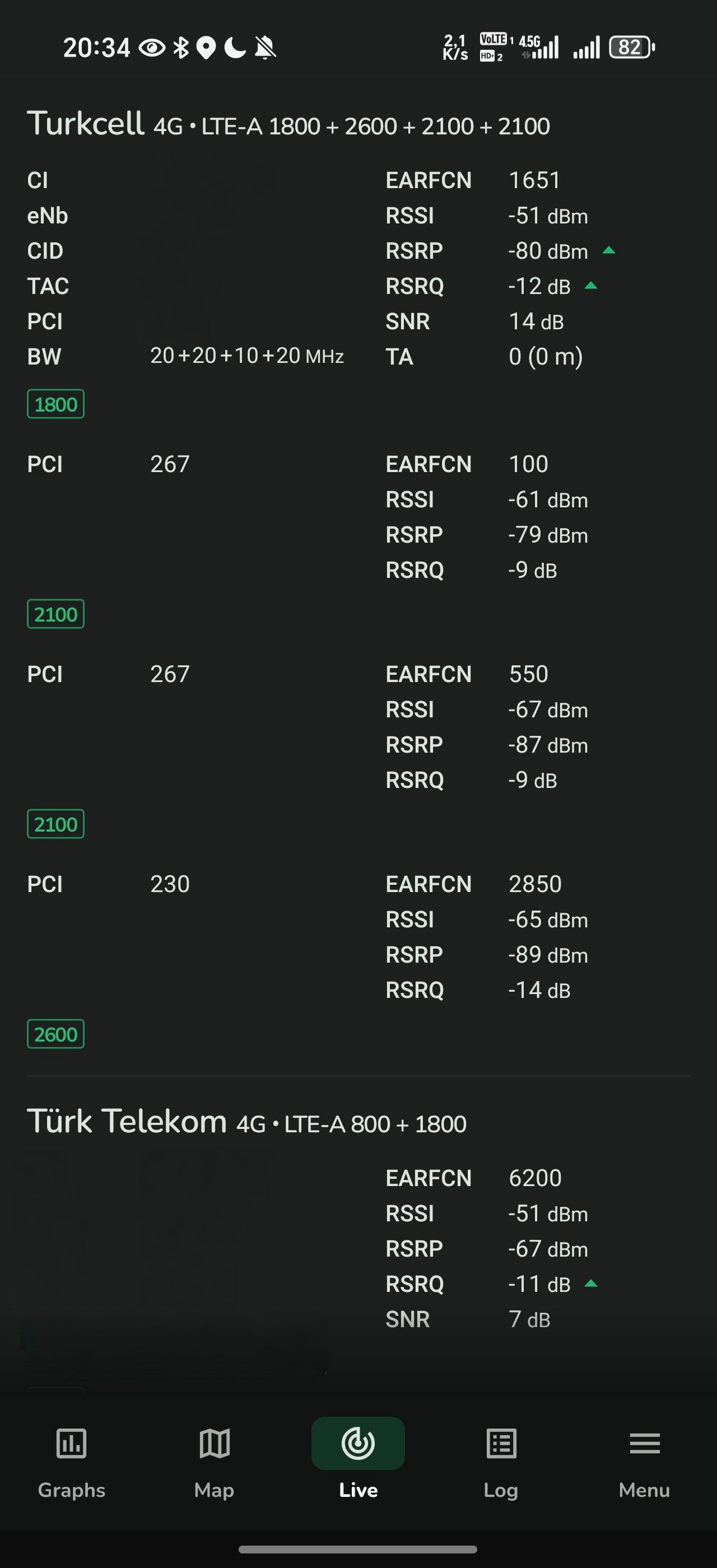
Task: Open the Map tab icon
Action: [214, 1443]
